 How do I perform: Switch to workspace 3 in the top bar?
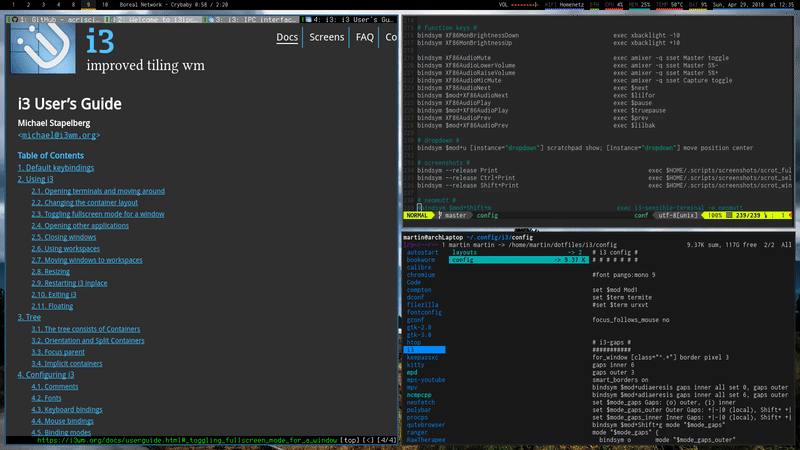[43, 4]
